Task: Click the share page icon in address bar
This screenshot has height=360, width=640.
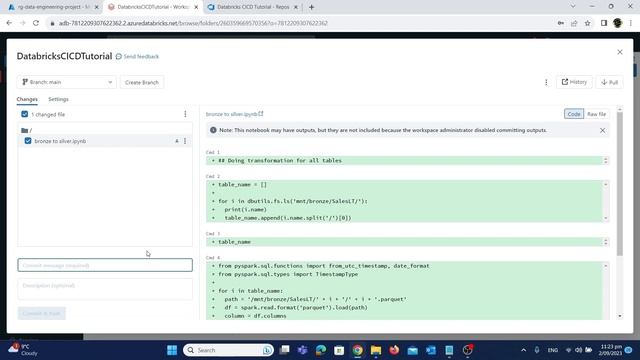Action: (x=574, y=23)
